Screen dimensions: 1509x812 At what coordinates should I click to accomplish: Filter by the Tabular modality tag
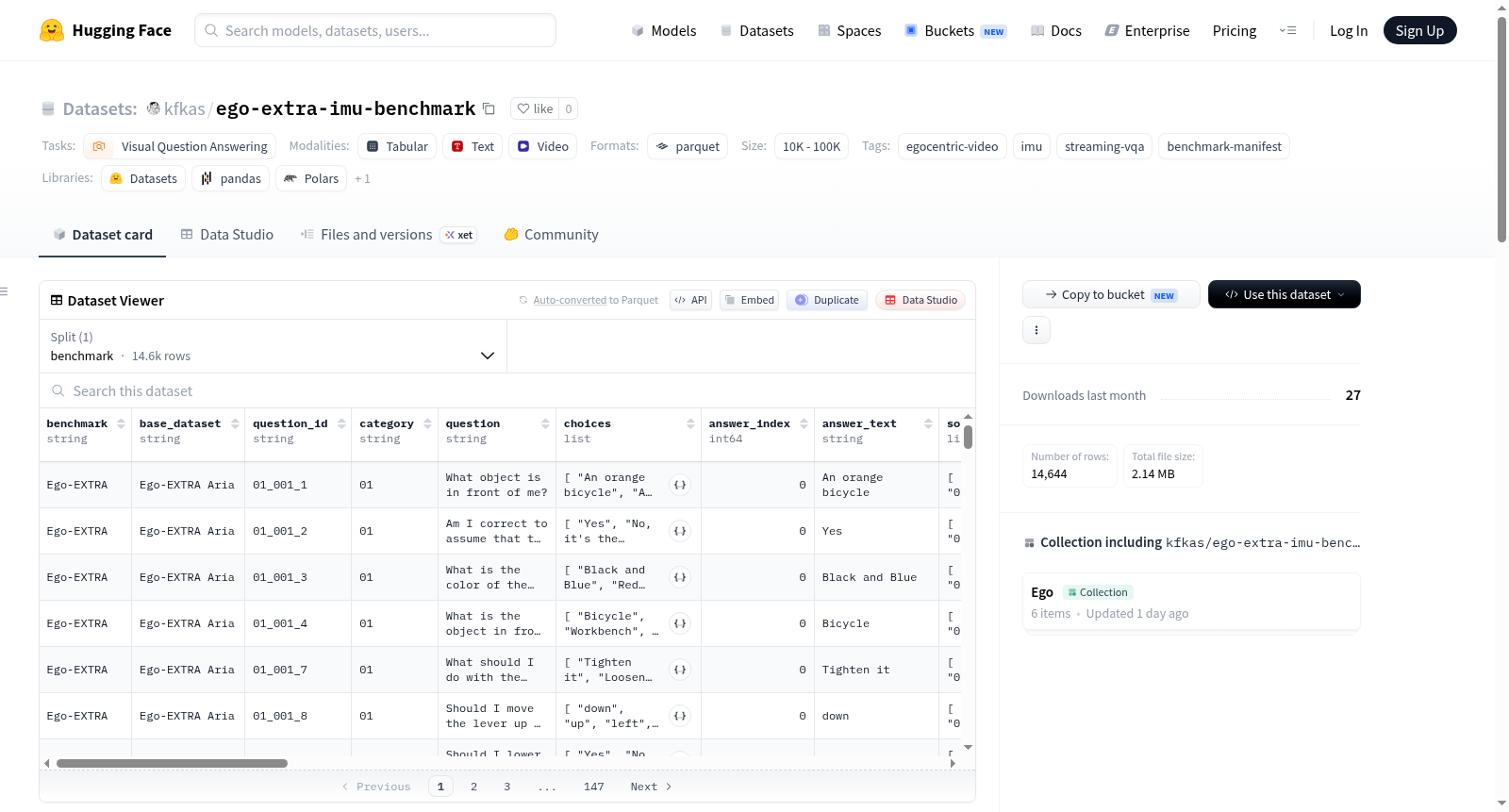pos(397,146)
